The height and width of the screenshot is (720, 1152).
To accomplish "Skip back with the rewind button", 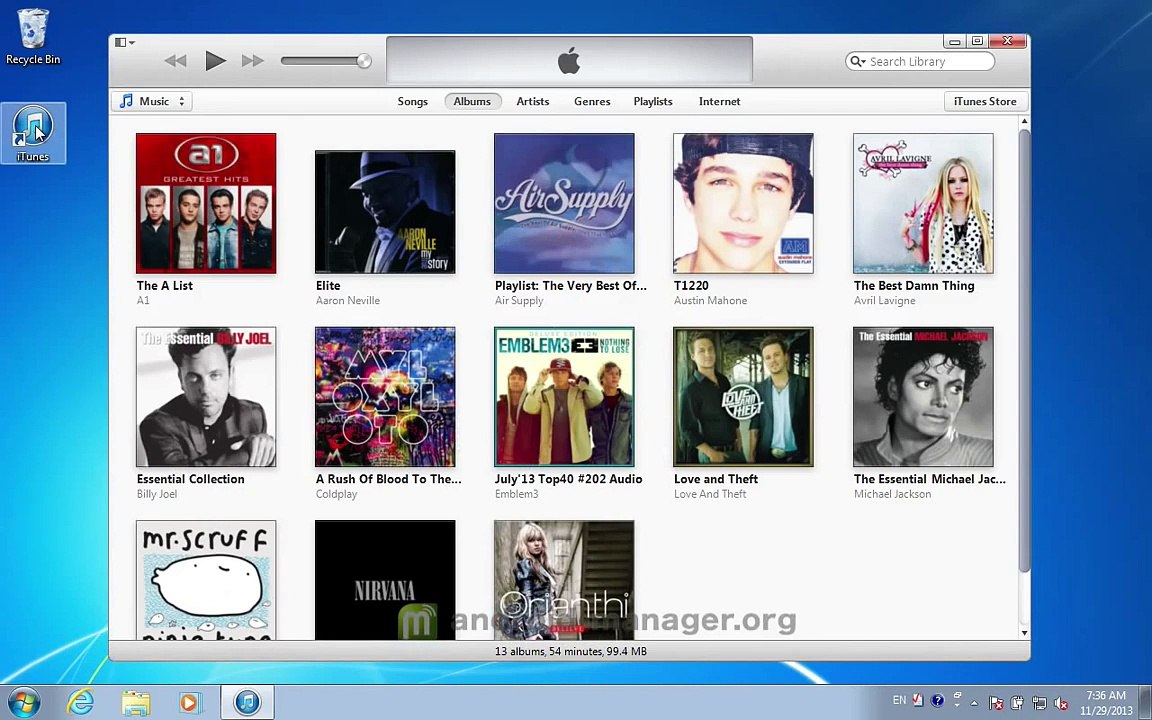I will coord(176,61).
